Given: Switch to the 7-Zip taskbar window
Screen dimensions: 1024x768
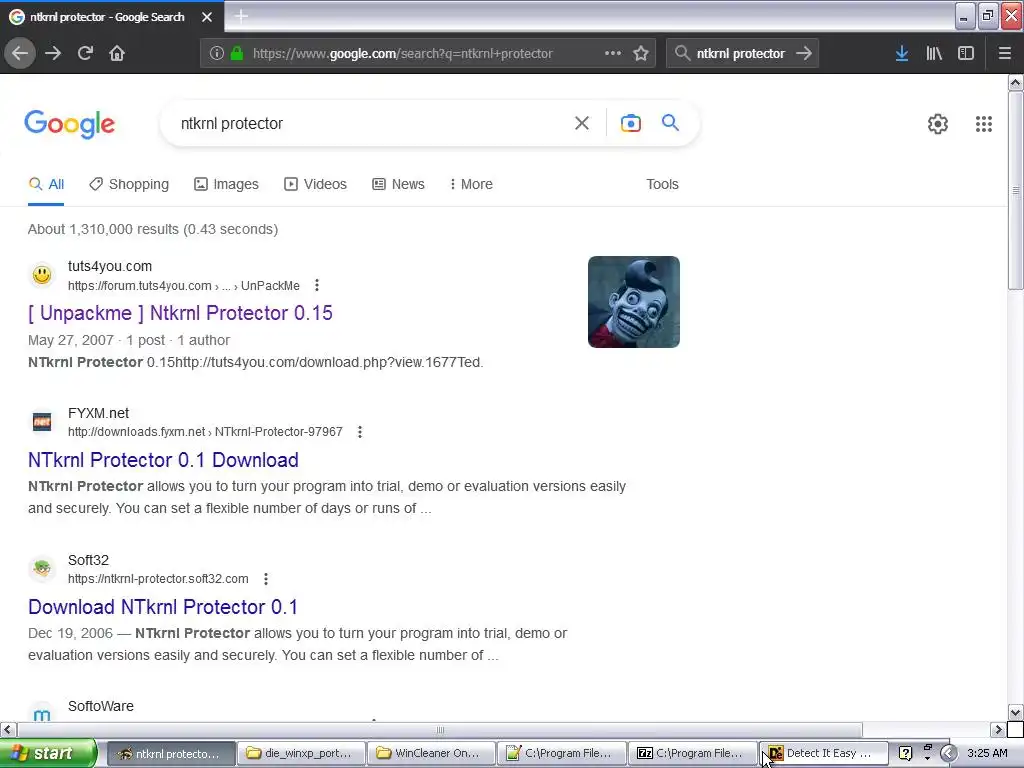Looking at the screenshot, I should (692, 753).
